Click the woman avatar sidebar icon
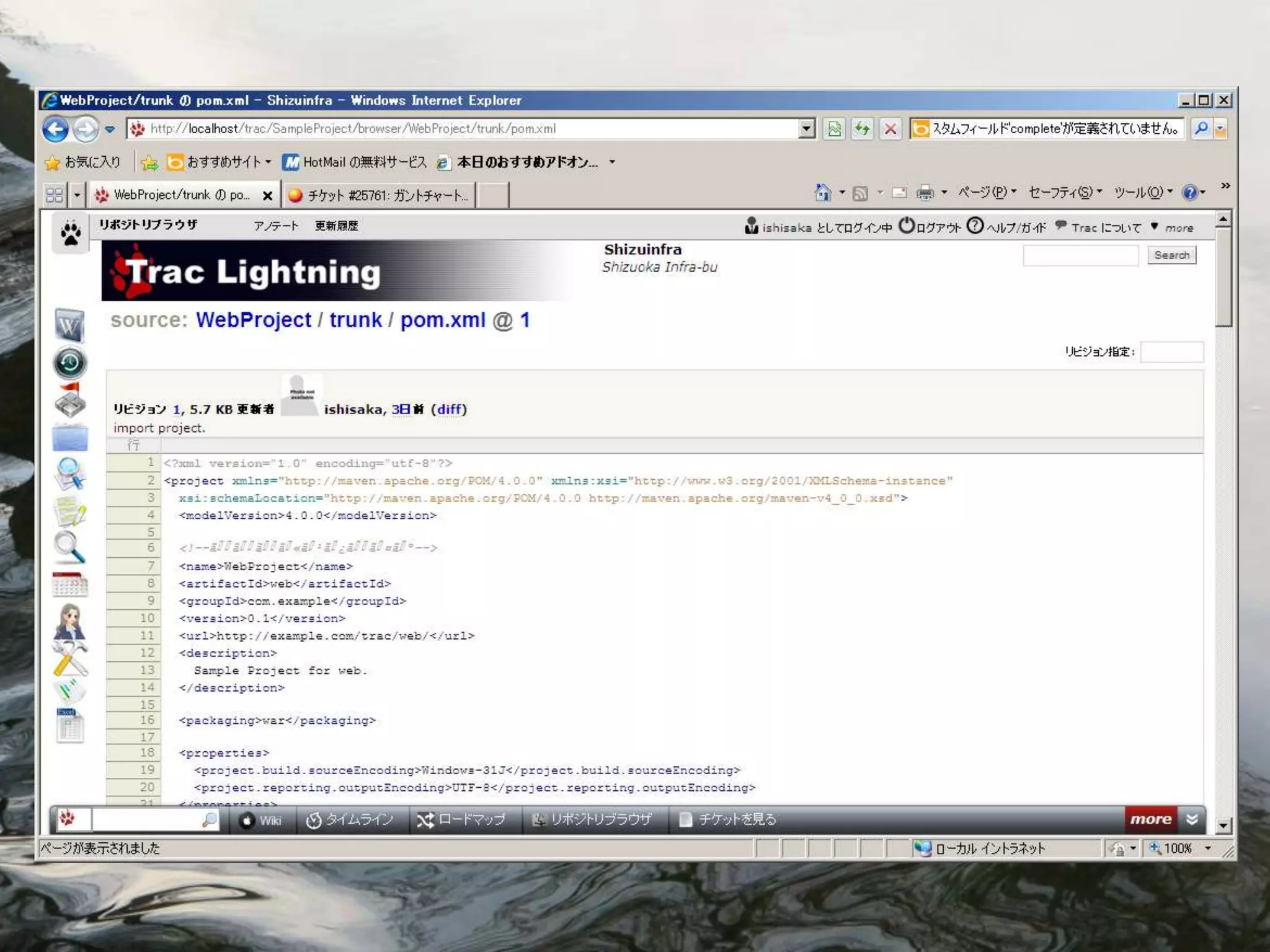The width and height of the screenshot is (1270, 952). pyautogui.click(x=69, y=621)
